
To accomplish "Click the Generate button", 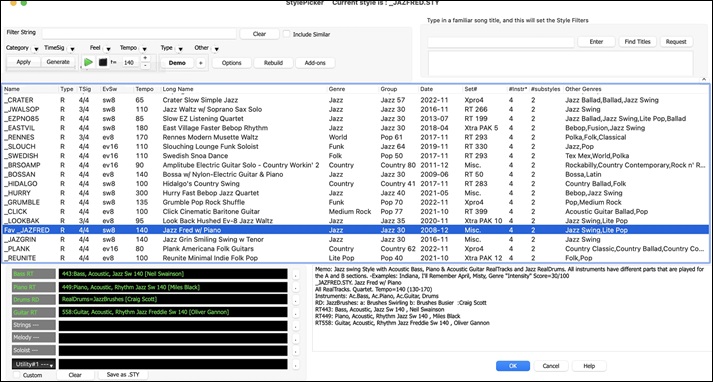I will click(58, 62).
